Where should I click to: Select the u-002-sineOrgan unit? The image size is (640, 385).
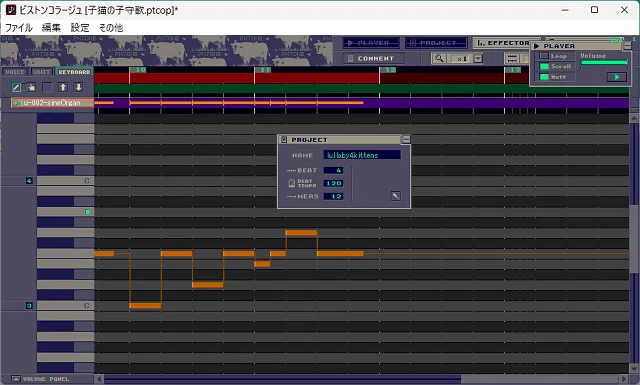tap(52, 103)
